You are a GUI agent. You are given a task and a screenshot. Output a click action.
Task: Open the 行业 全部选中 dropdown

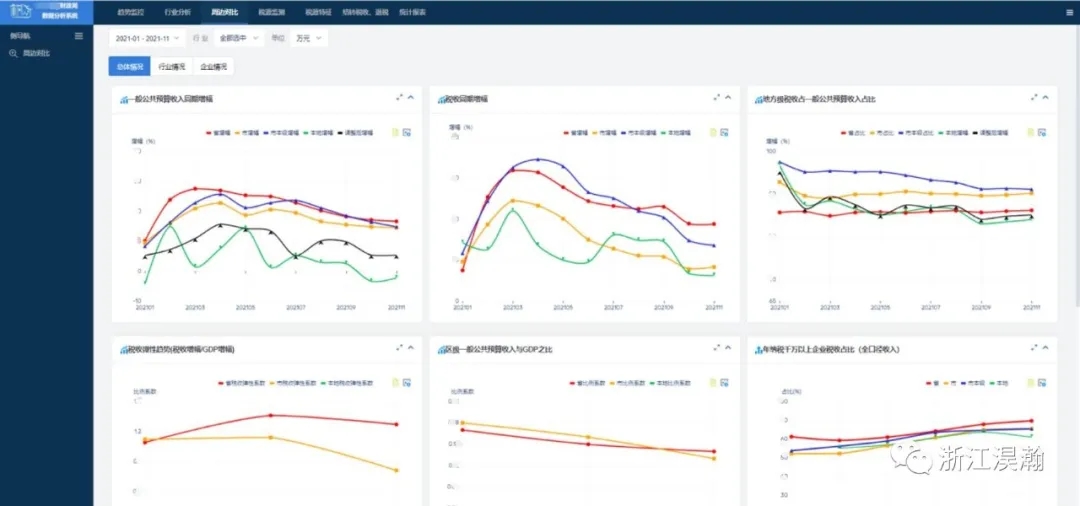[236, 38]
